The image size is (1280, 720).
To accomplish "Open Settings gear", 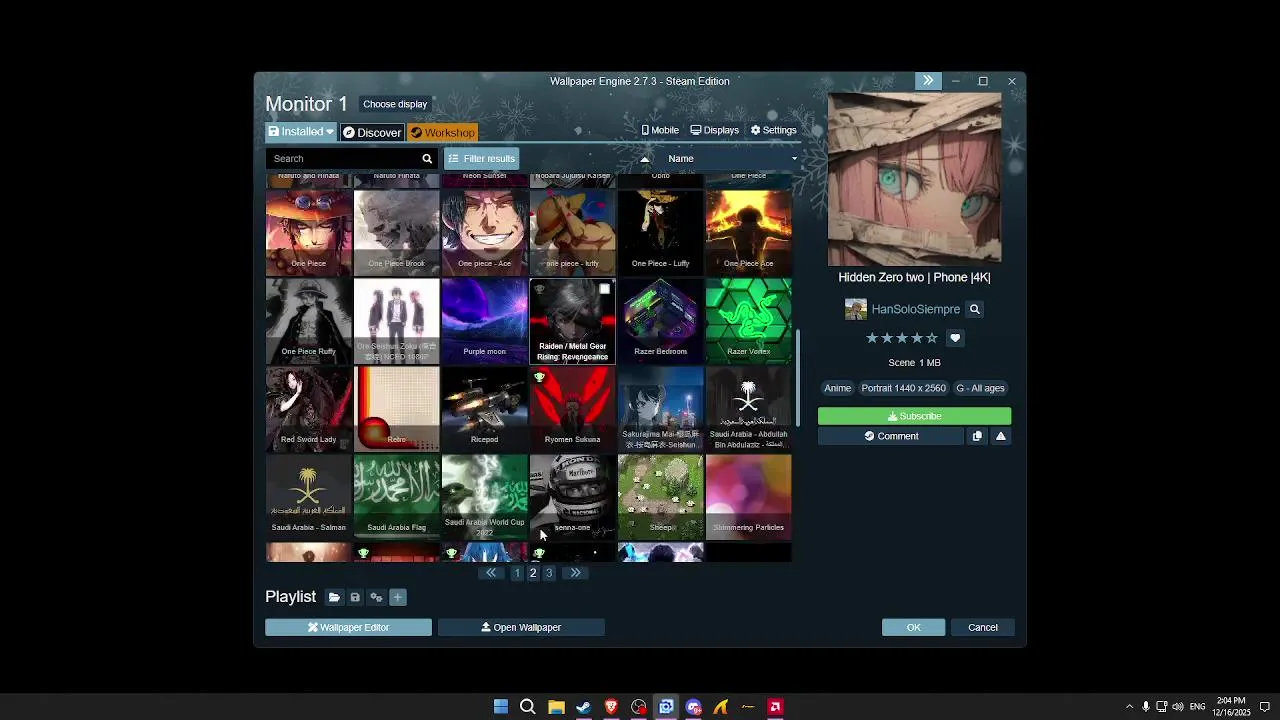I will click(773, 130).
